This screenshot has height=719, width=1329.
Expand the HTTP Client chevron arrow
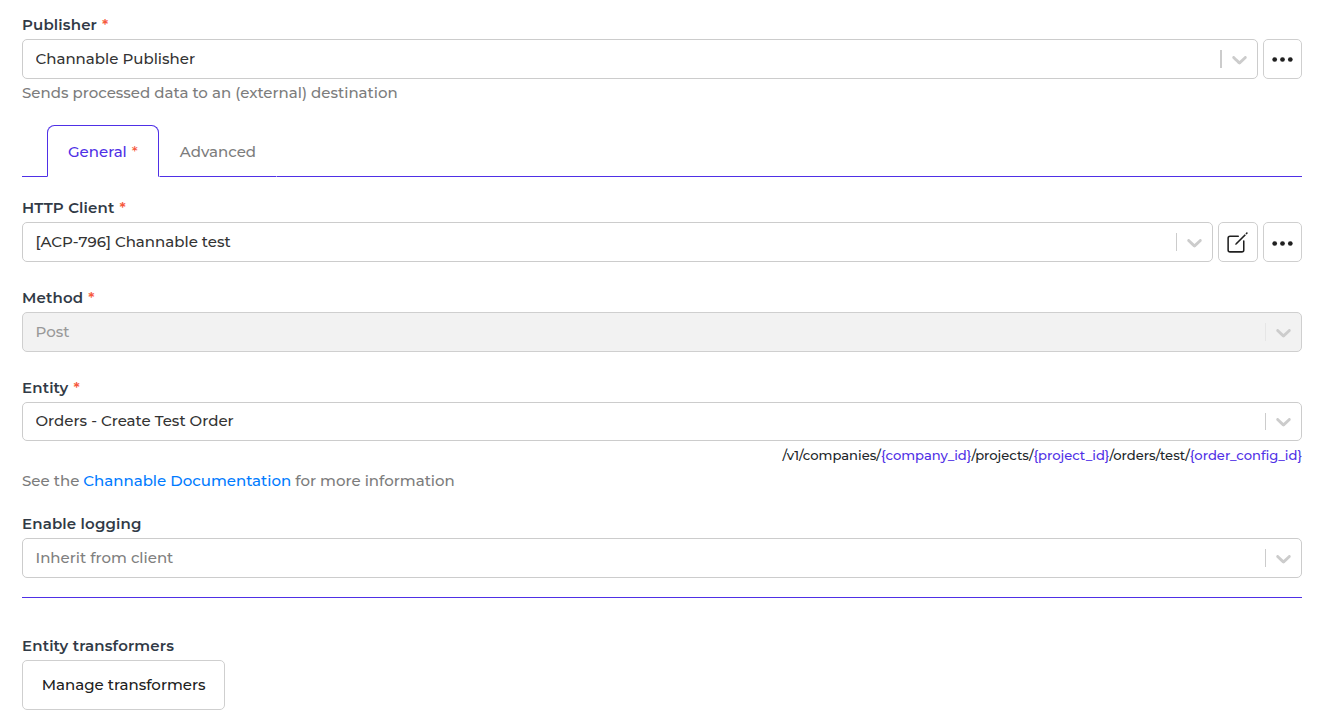tap(1194, 242)
